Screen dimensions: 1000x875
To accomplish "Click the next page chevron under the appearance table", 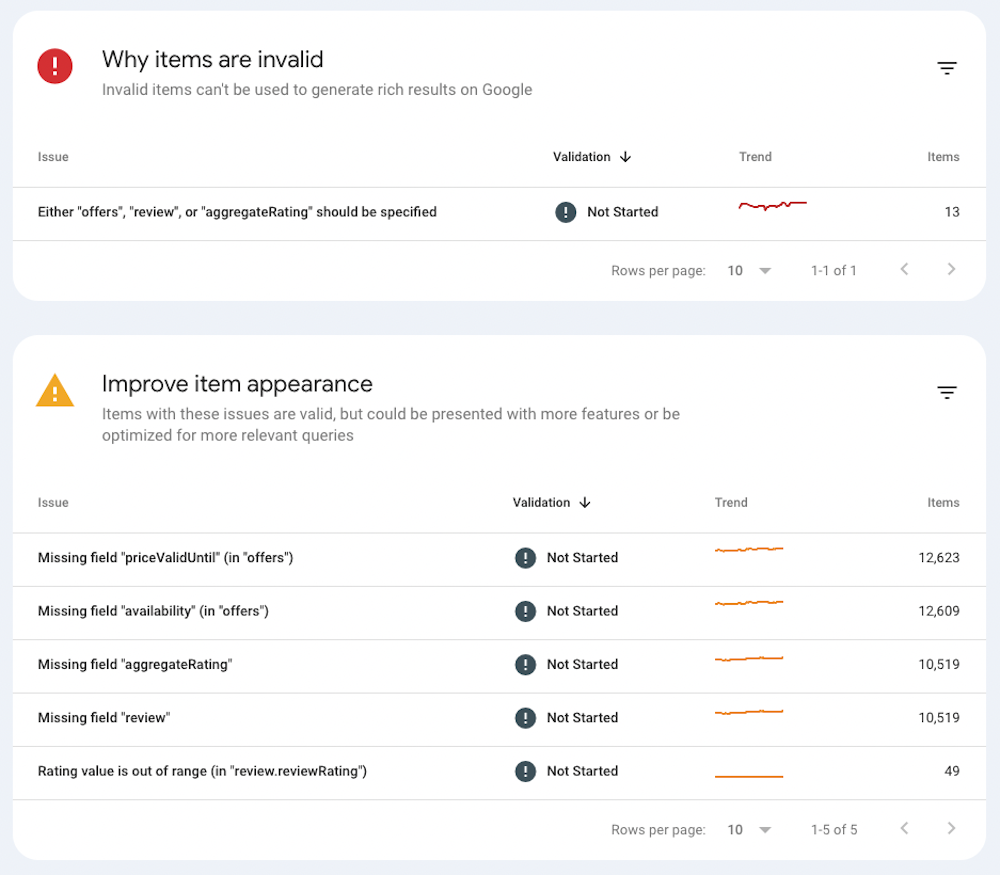I will tap(951, 829).
